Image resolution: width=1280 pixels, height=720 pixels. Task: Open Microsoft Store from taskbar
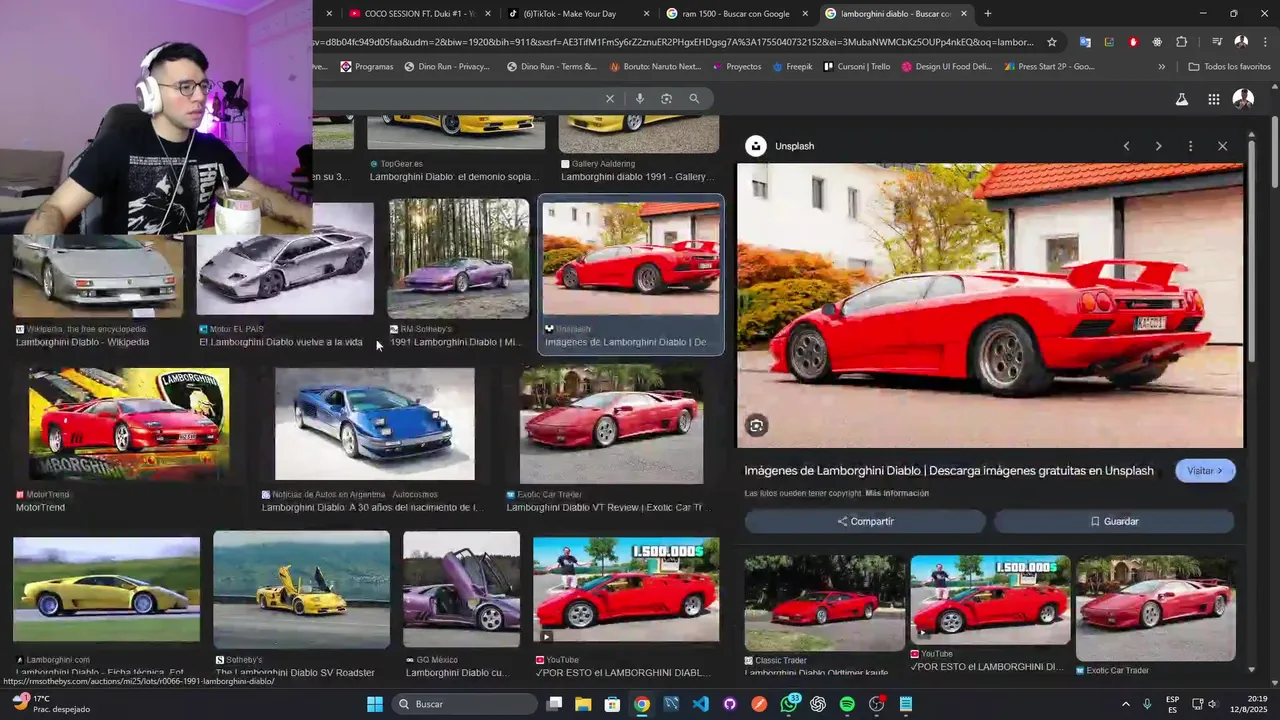[612, 704]
